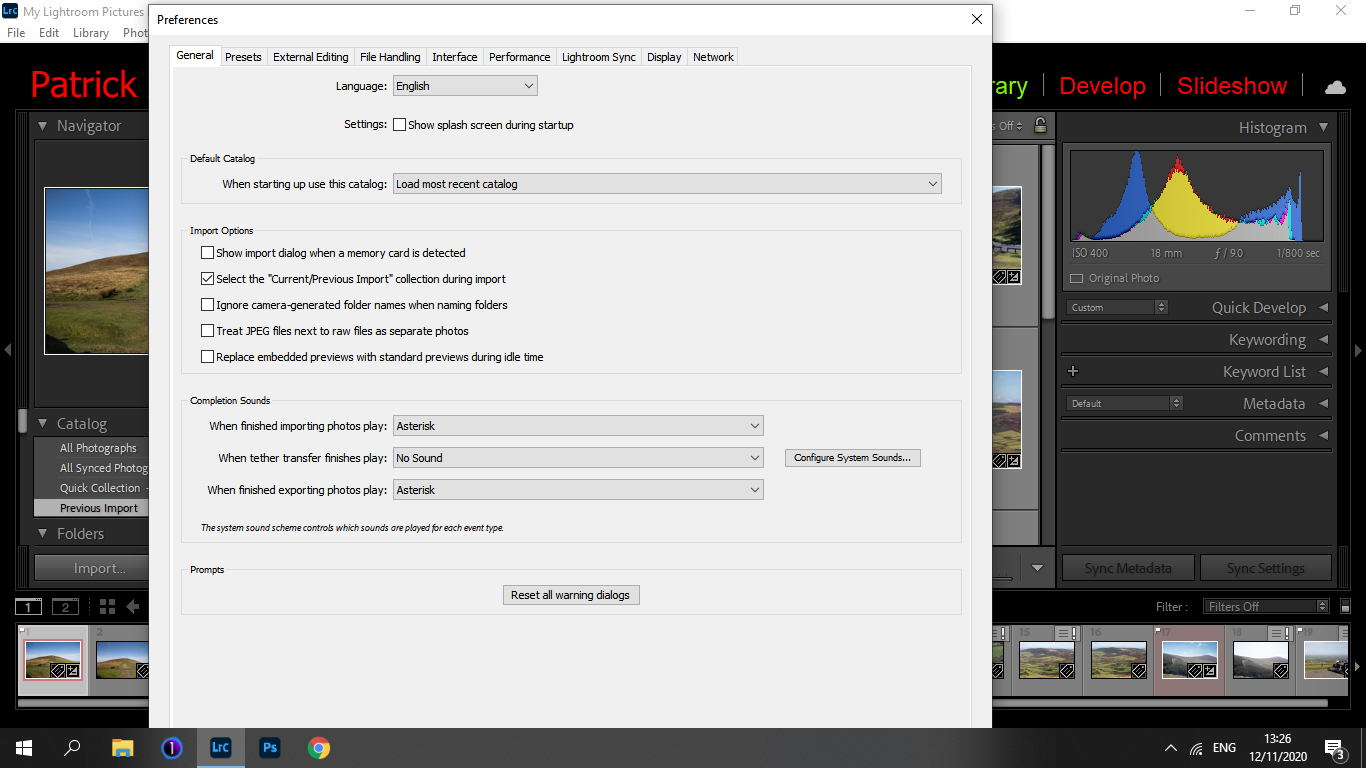
Task: Select the Grid view icon in the filmstrip toolbar
Action: (107, 606)
